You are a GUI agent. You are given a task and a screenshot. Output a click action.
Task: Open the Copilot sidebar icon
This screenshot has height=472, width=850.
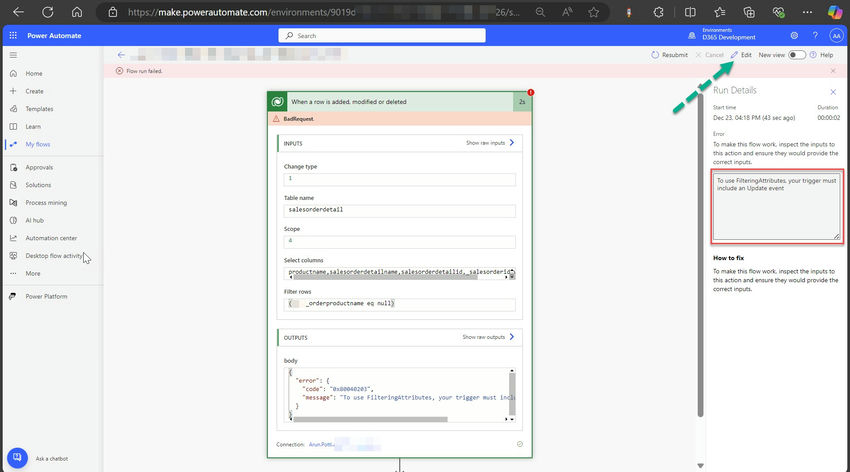pos(835,12)
